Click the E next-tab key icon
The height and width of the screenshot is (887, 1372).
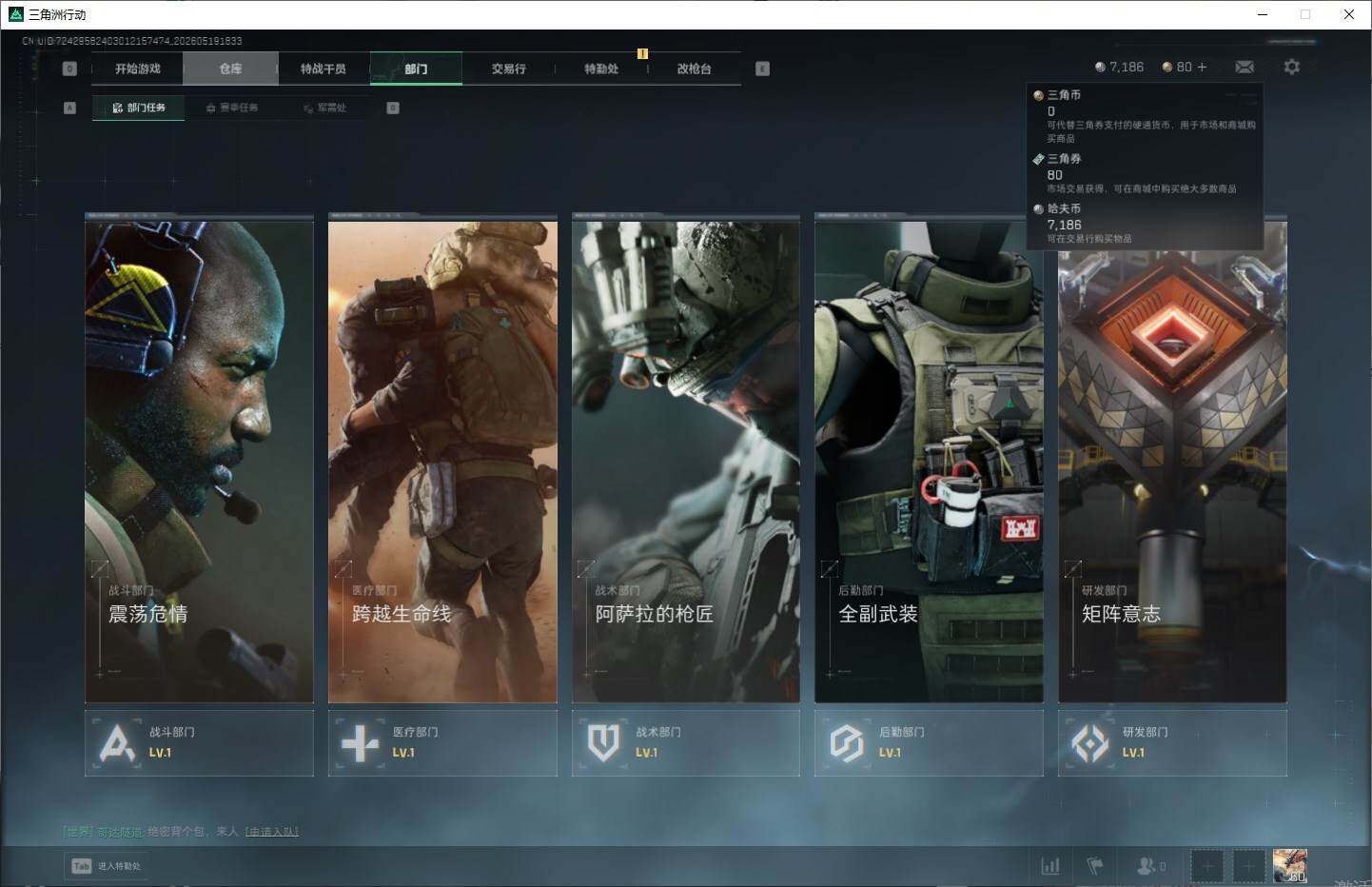click(x=762, y=69)
